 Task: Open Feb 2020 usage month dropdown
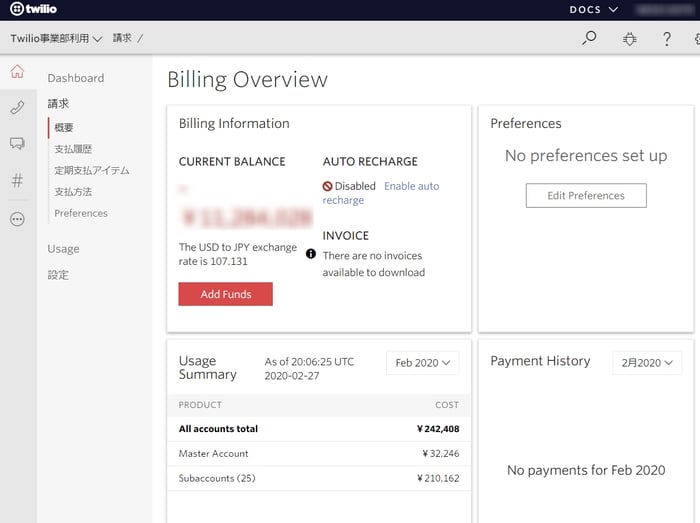422,363
